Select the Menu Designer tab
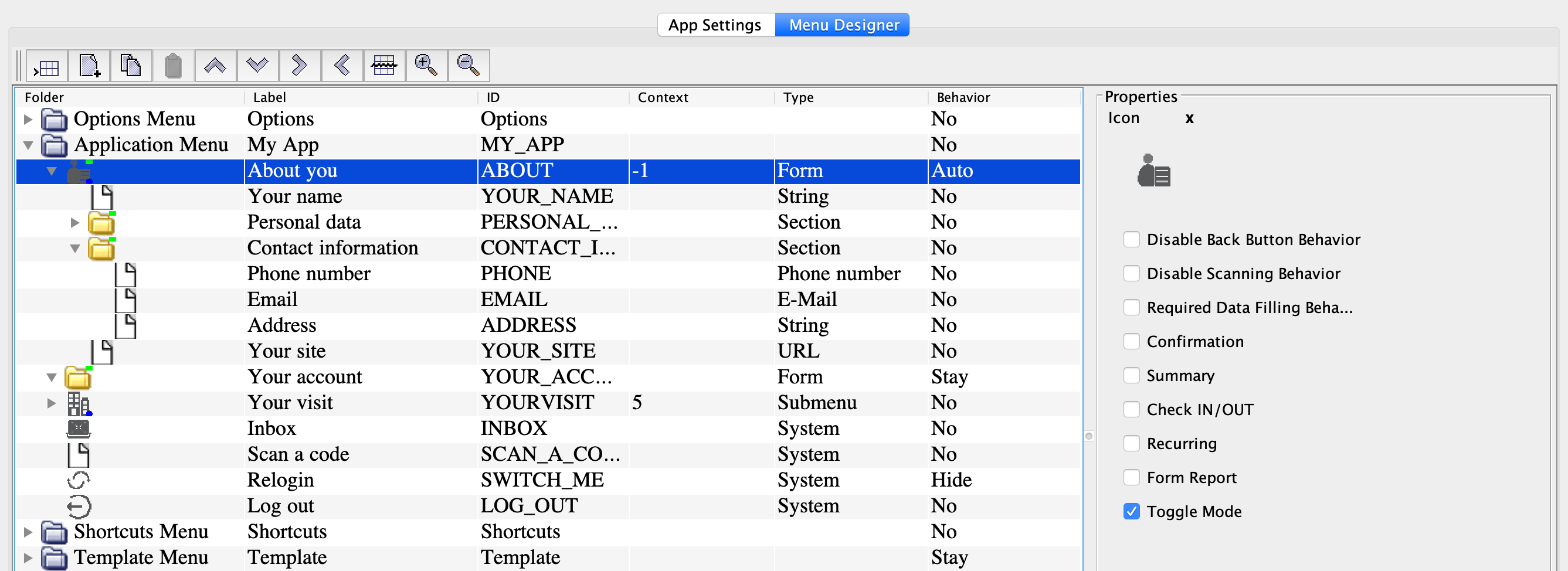 [843, 25]
